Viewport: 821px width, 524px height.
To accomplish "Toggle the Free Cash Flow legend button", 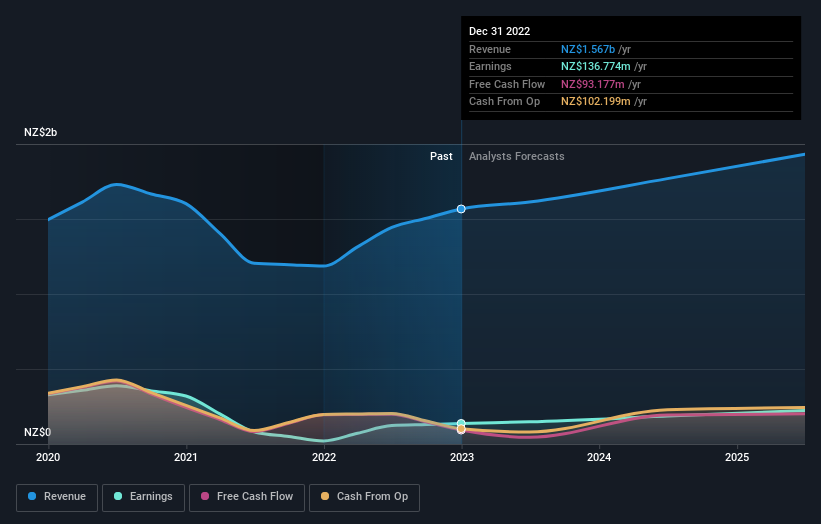I will [247, 497].
